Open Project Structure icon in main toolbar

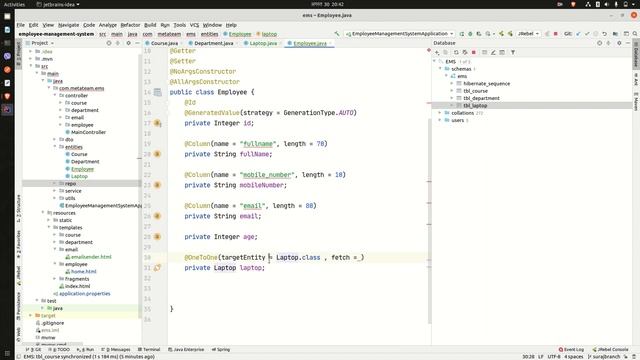(616, 34)
